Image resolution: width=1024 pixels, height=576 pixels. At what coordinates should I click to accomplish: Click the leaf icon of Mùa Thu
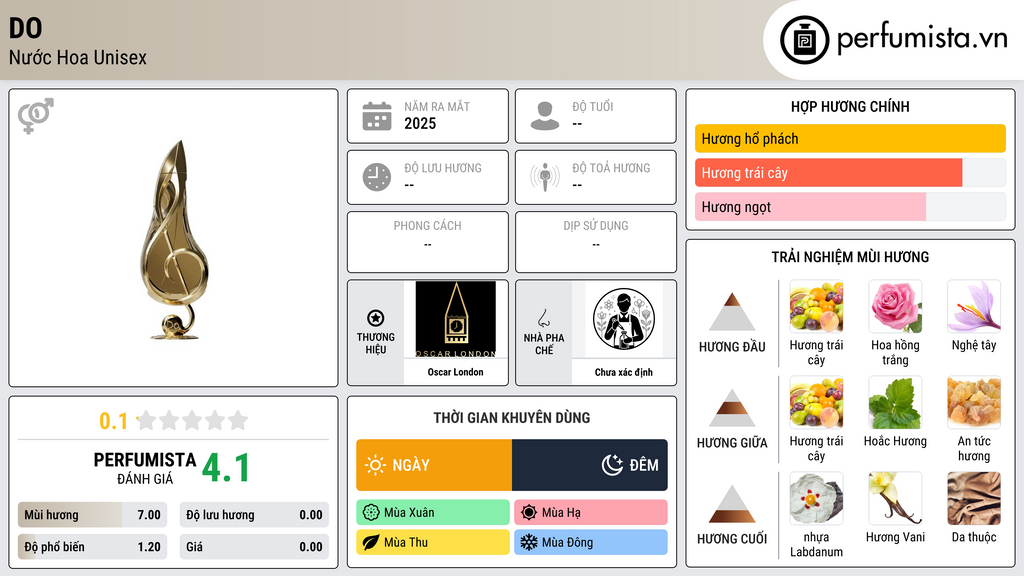[371, 542]
